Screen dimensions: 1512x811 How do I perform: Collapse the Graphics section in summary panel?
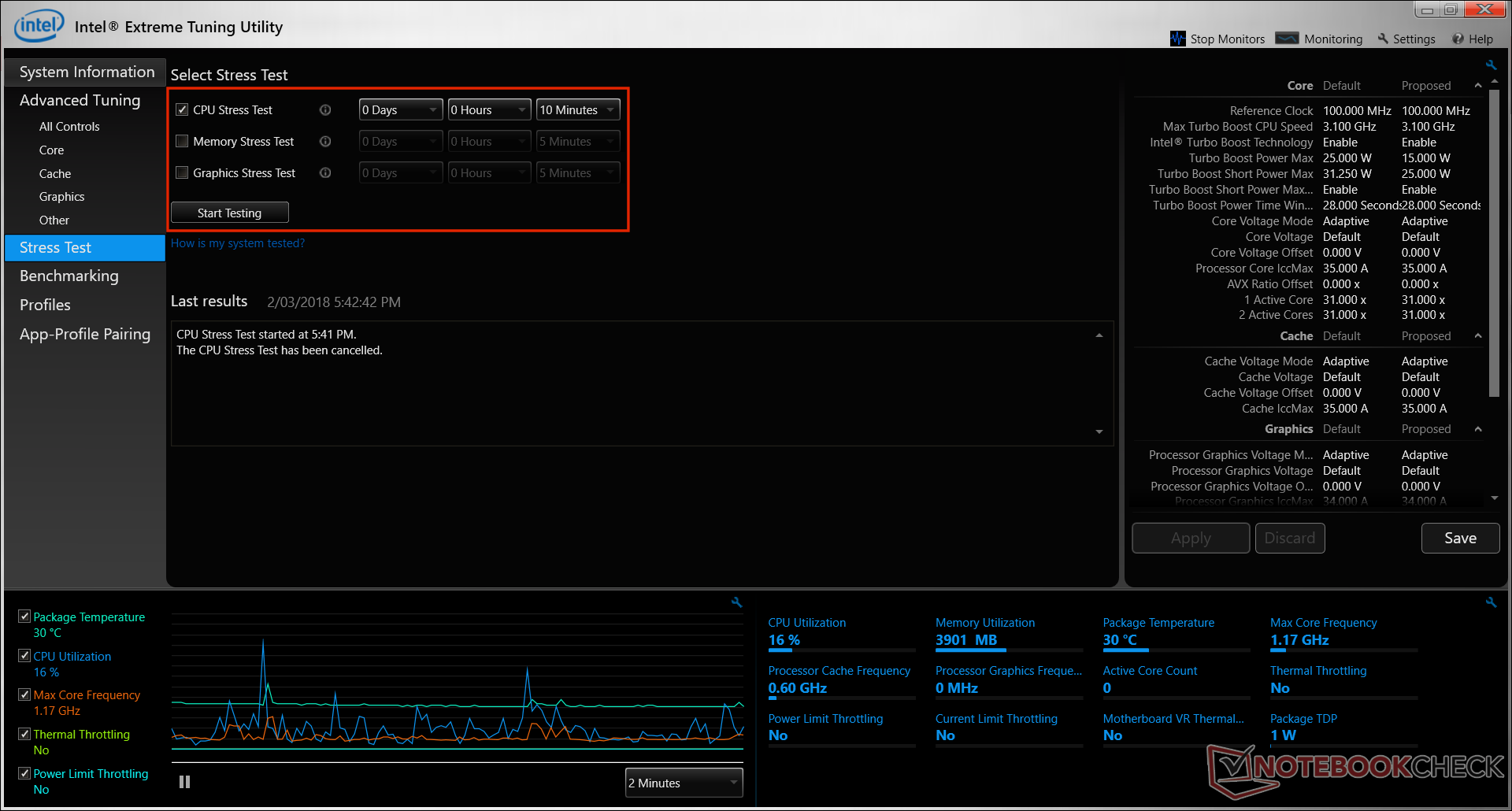pyautogui.click(x=1478, y=428)
